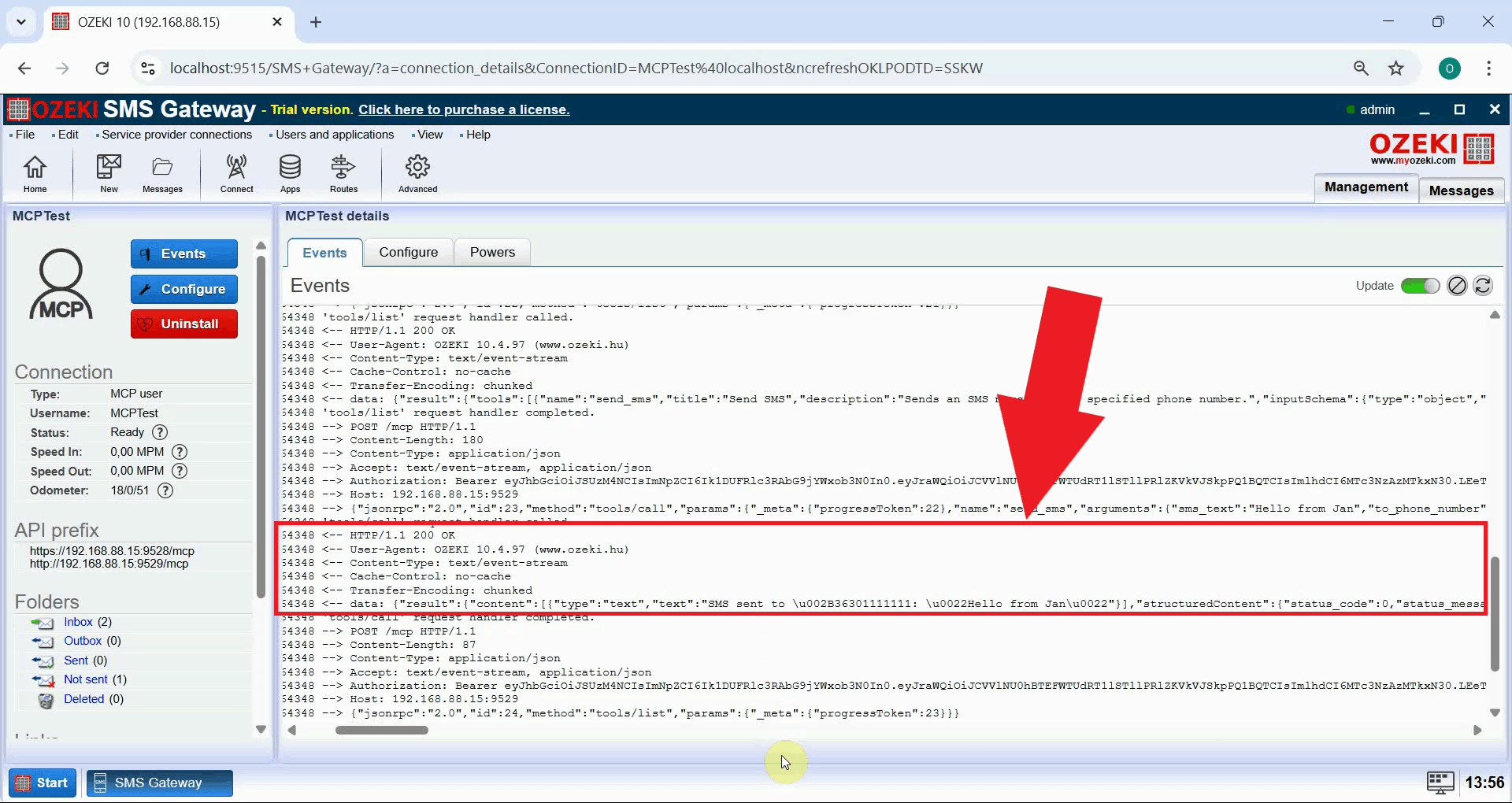This screenshot has height=803, width=1512.
Task: Select the Events tab
Action: click(x=324, y=253)
